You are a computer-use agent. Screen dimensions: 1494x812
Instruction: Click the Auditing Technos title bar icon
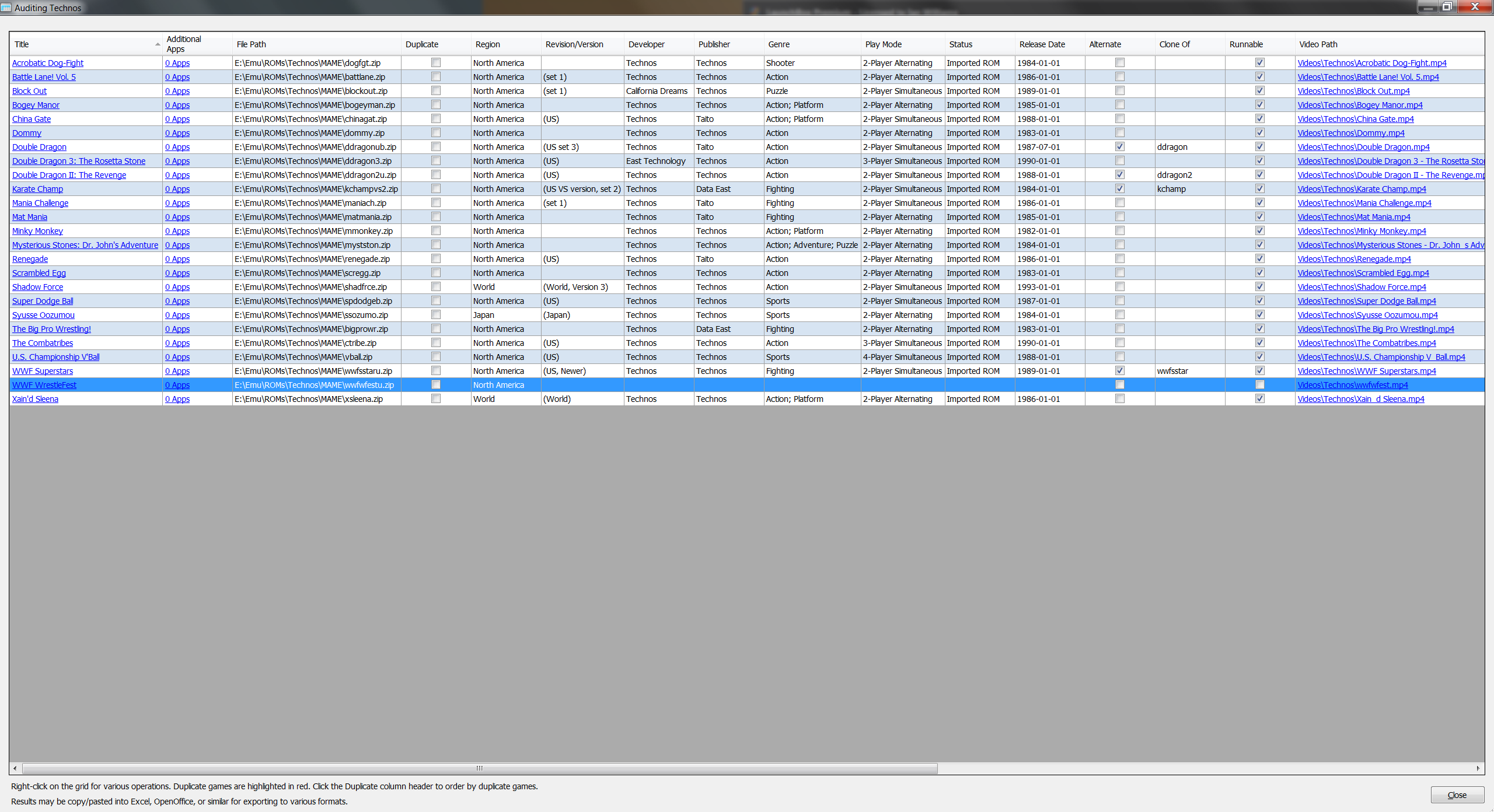tap(6, 8)
